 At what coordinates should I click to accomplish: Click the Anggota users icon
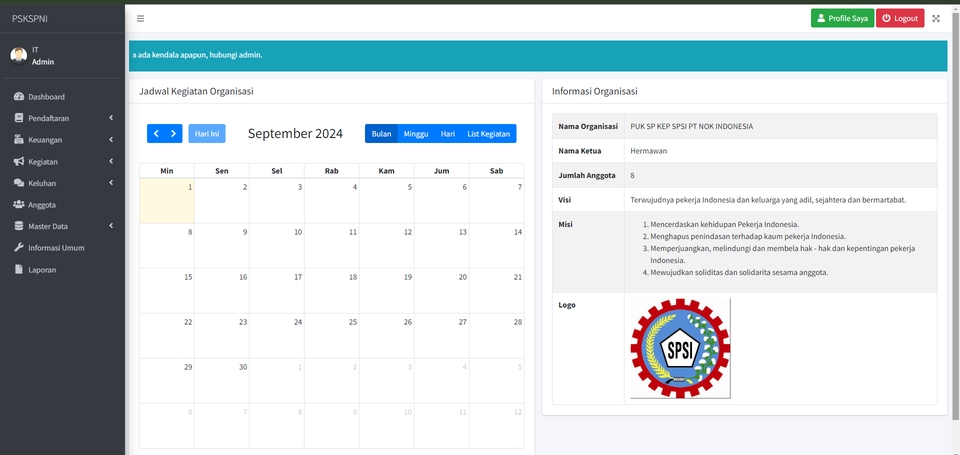(x=18, y=205)
